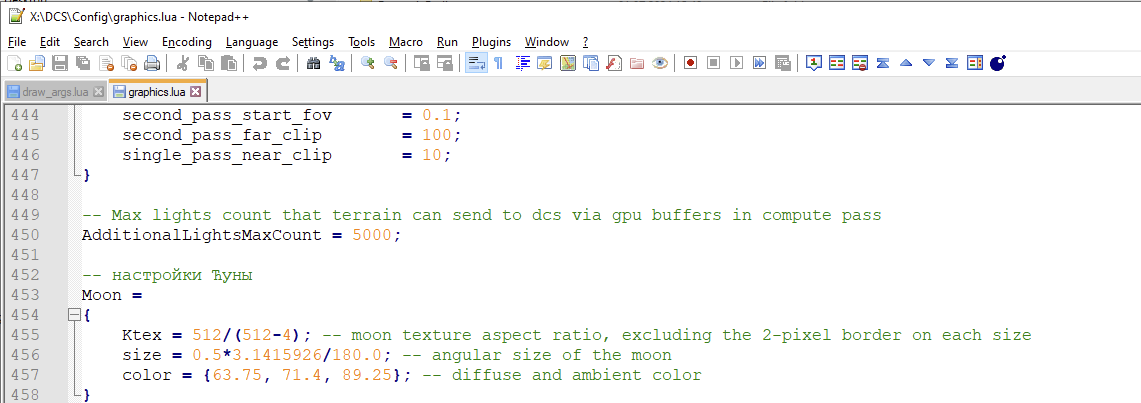Screen dimensions: 1141x403
Task: Save the current recorded macro icon
Action: (x=782, y=63)
